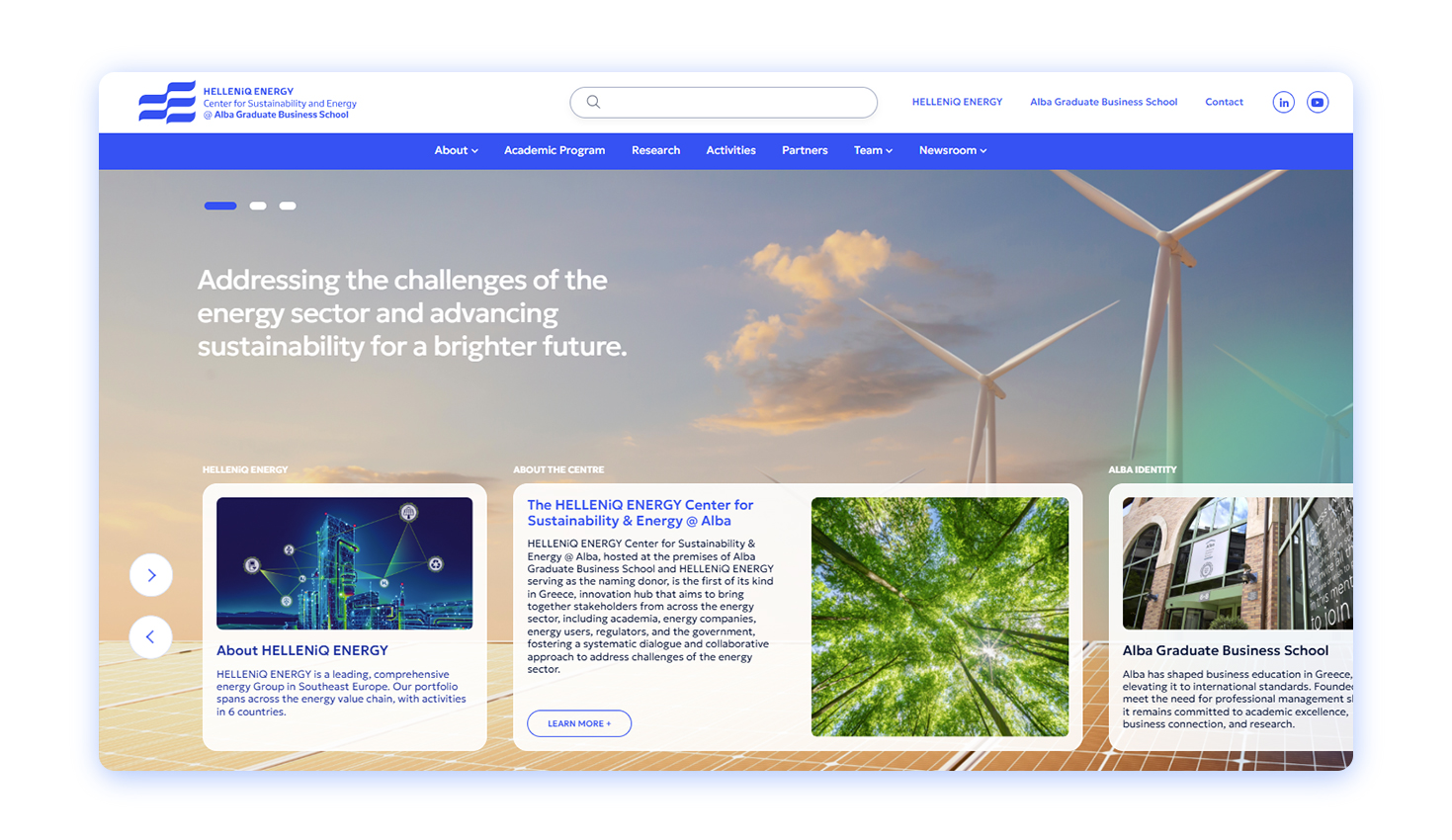
Task: Follow the HELLENiQ ENERGY header link
Action: 957,102
